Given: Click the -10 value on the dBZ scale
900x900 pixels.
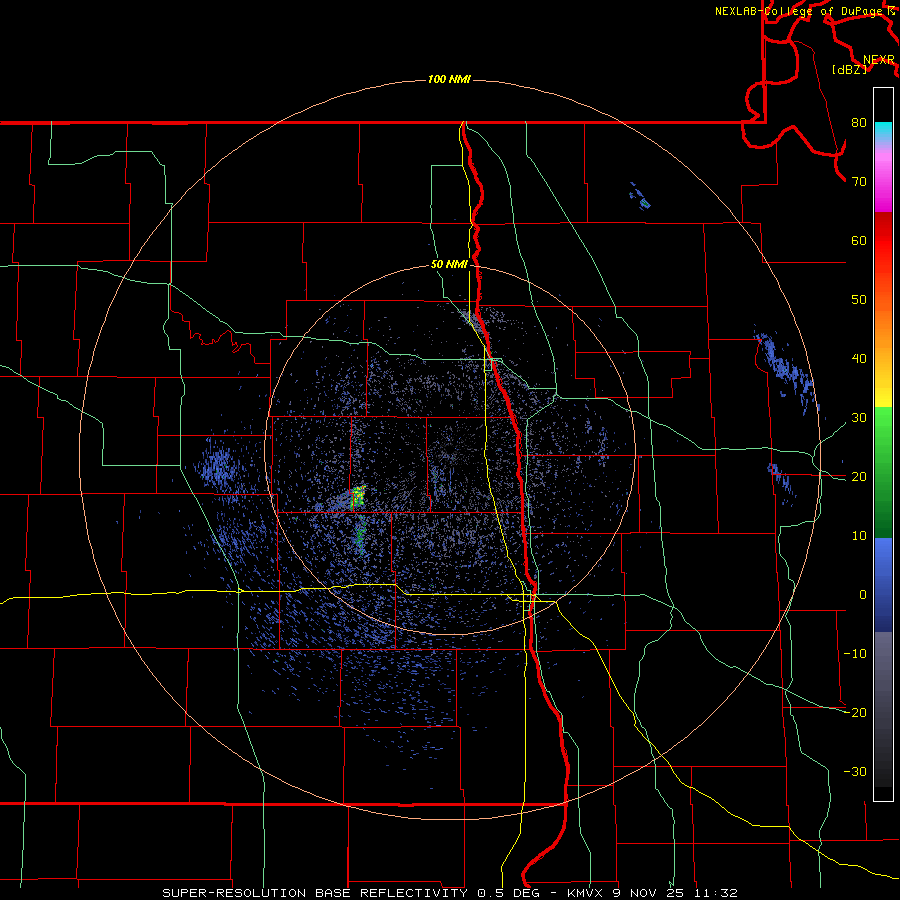Looking at the screenshot, I should point(855,654).
